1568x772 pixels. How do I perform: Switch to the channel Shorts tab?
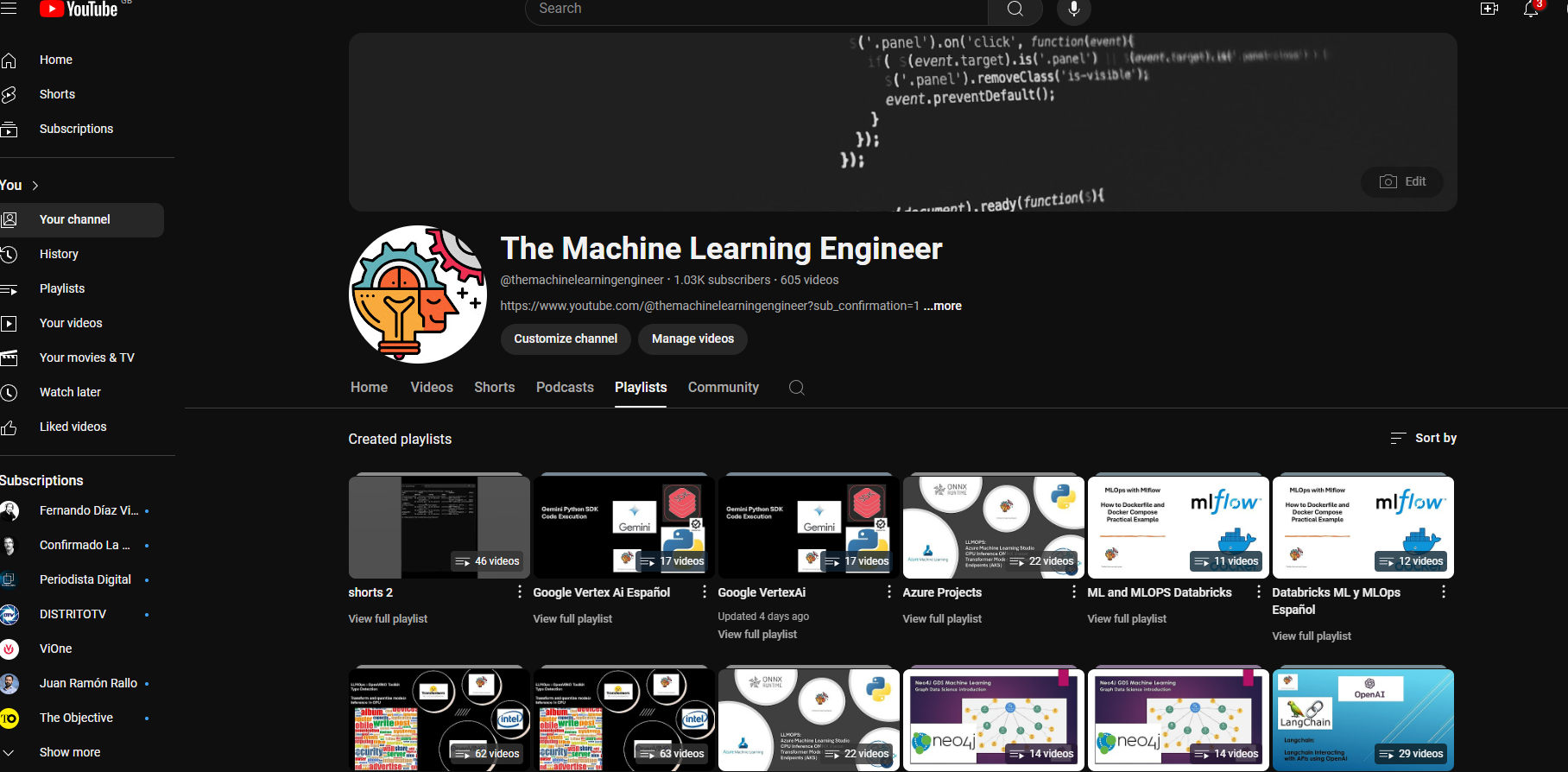494,388
